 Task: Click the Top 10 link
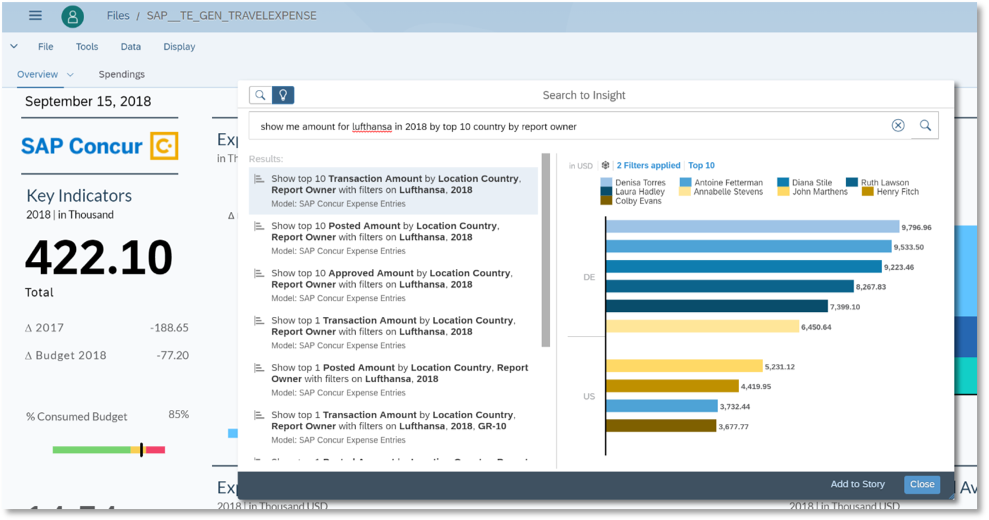(701, 165)
